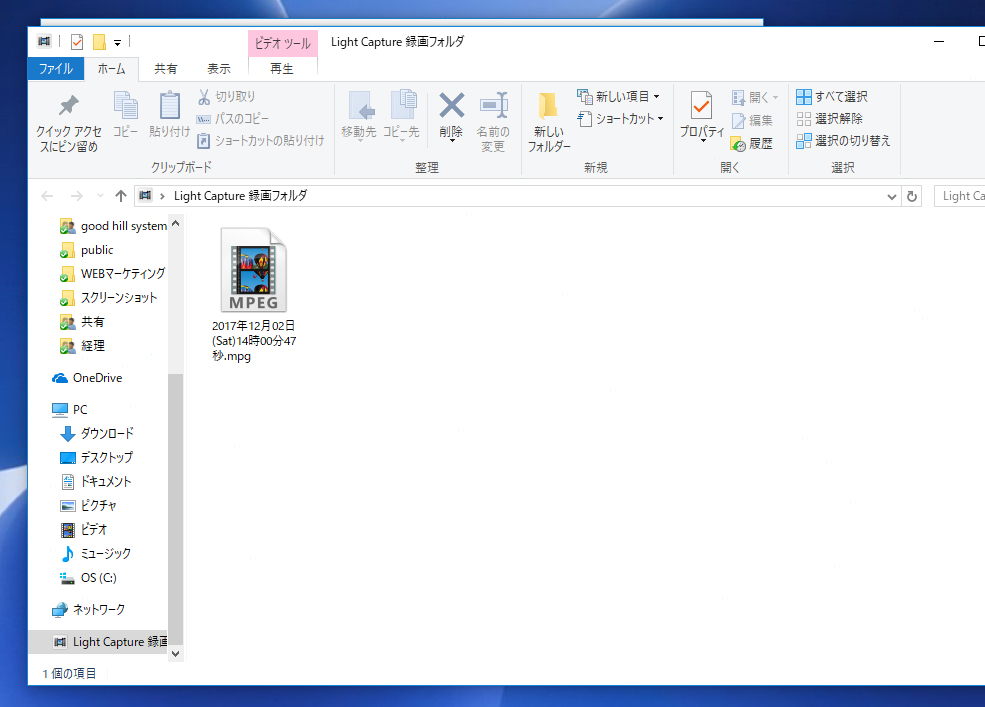Screen dimensions: 985x707
Task: Click the Paste (貼り付け) ribbon icon
Action: [x=170, y=105]
